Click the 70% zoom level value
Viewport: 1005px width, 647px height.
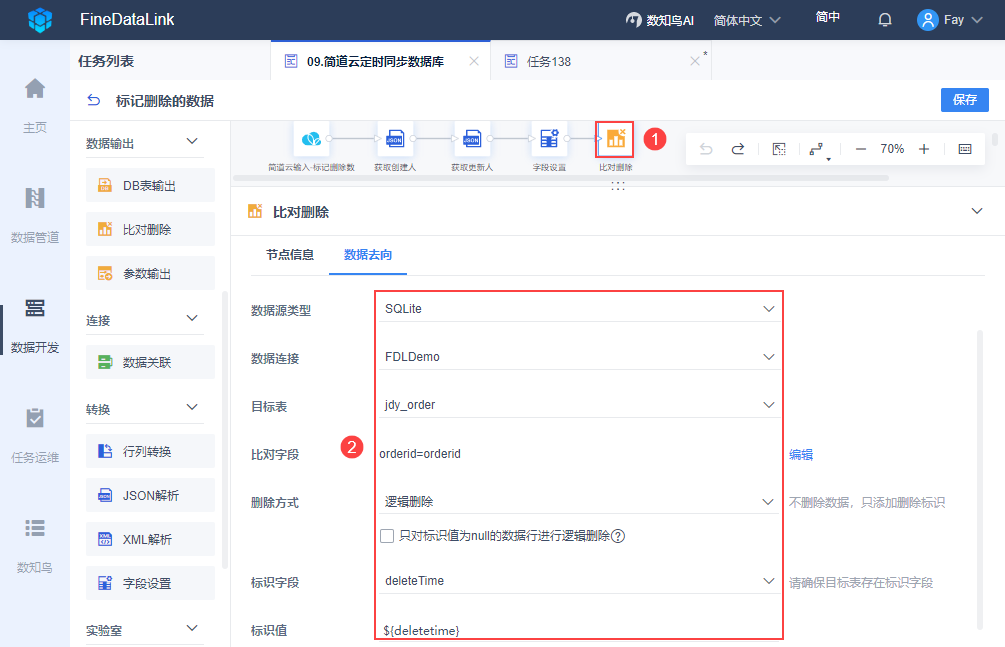(892, 149)
